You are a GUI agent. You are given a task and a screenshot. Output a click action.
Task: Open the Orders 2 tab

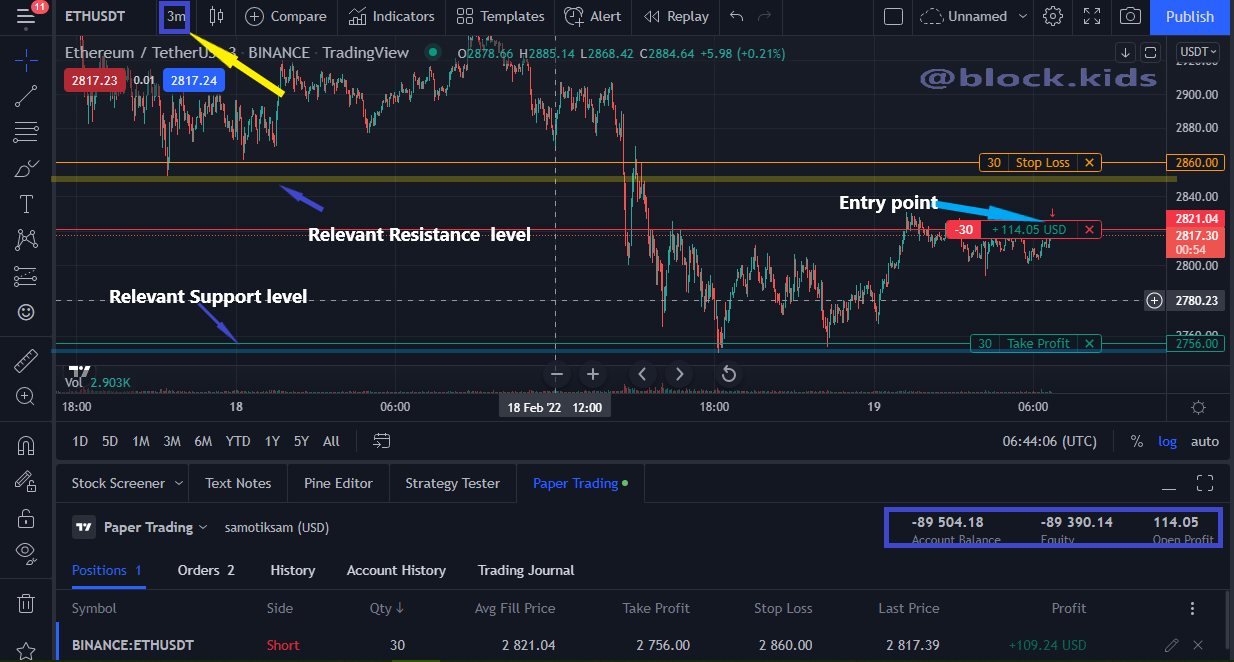coord(206,570)
